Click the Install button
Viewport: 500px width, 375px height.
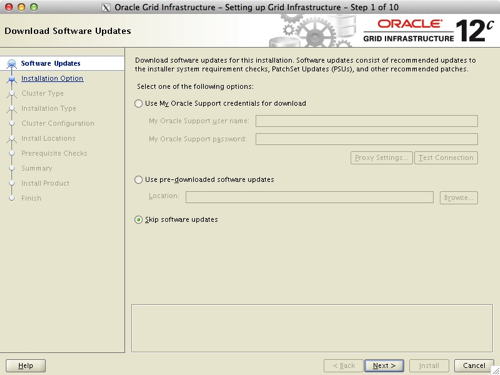pyautogui.click(x=429, y=366)
